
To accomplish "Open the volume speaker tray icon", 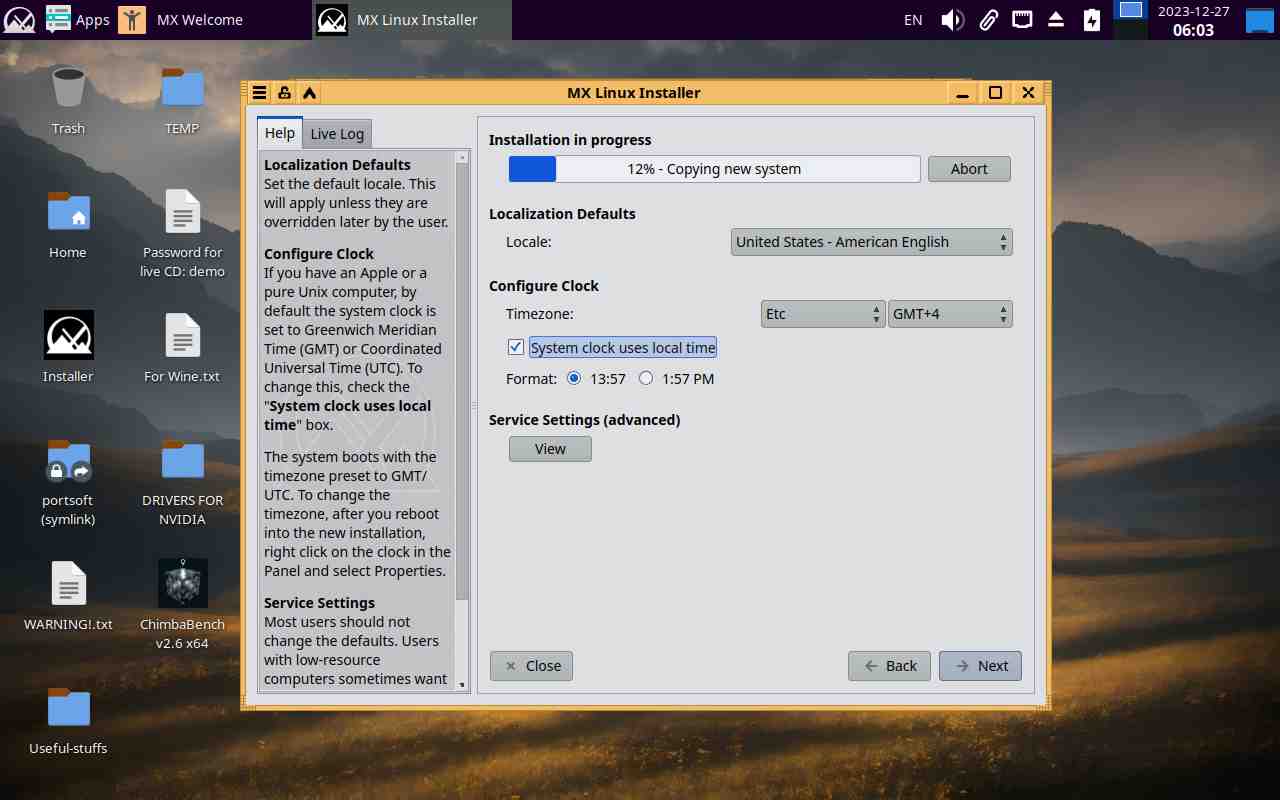I will pyautogui.click(x=952, y=19).
